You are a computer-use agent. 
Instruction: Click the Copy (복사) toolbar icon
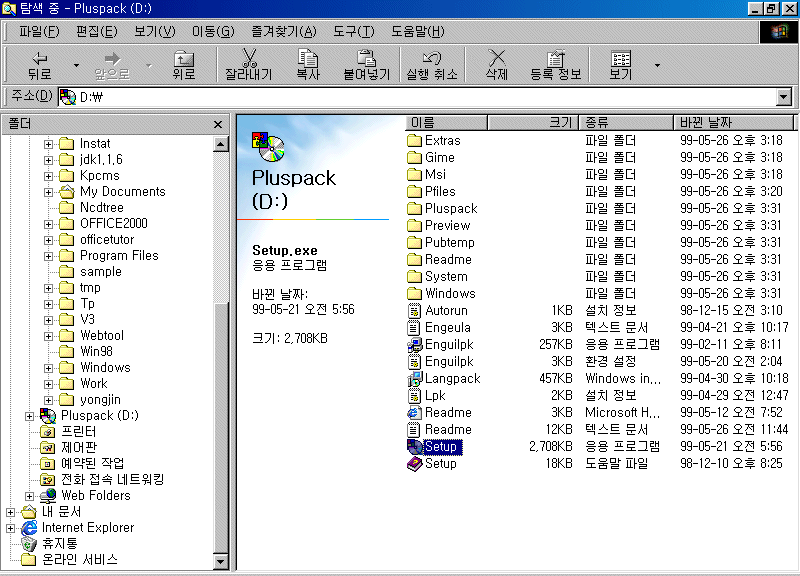(x=308, y=58)
